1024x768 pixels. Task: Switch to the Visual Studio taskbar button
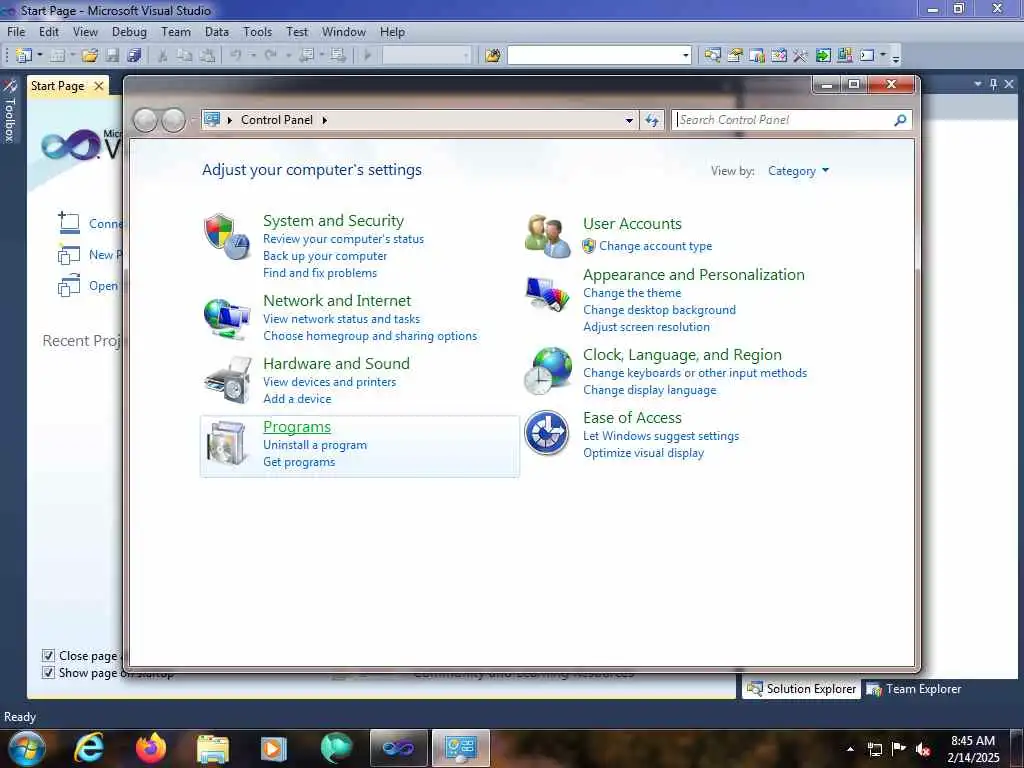tap(398, 748)
